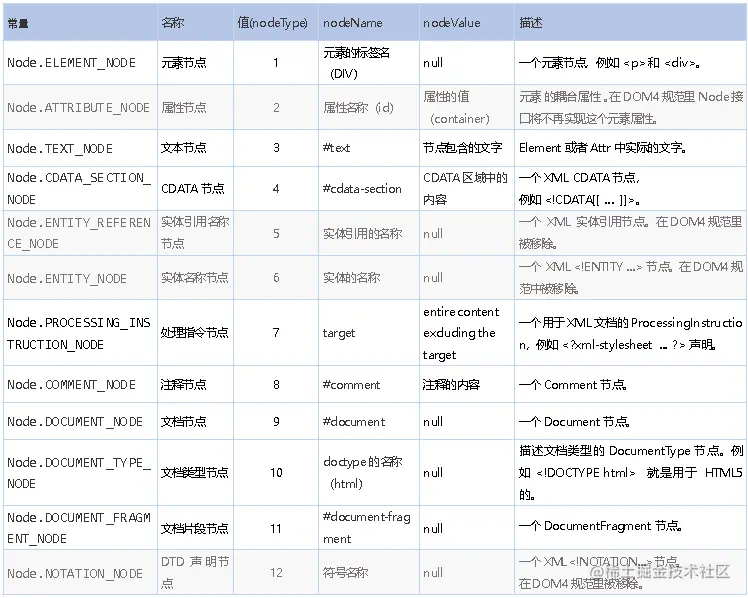Select the target nodeName cell
The image size is (748, 598).
(x=369, y=333)
